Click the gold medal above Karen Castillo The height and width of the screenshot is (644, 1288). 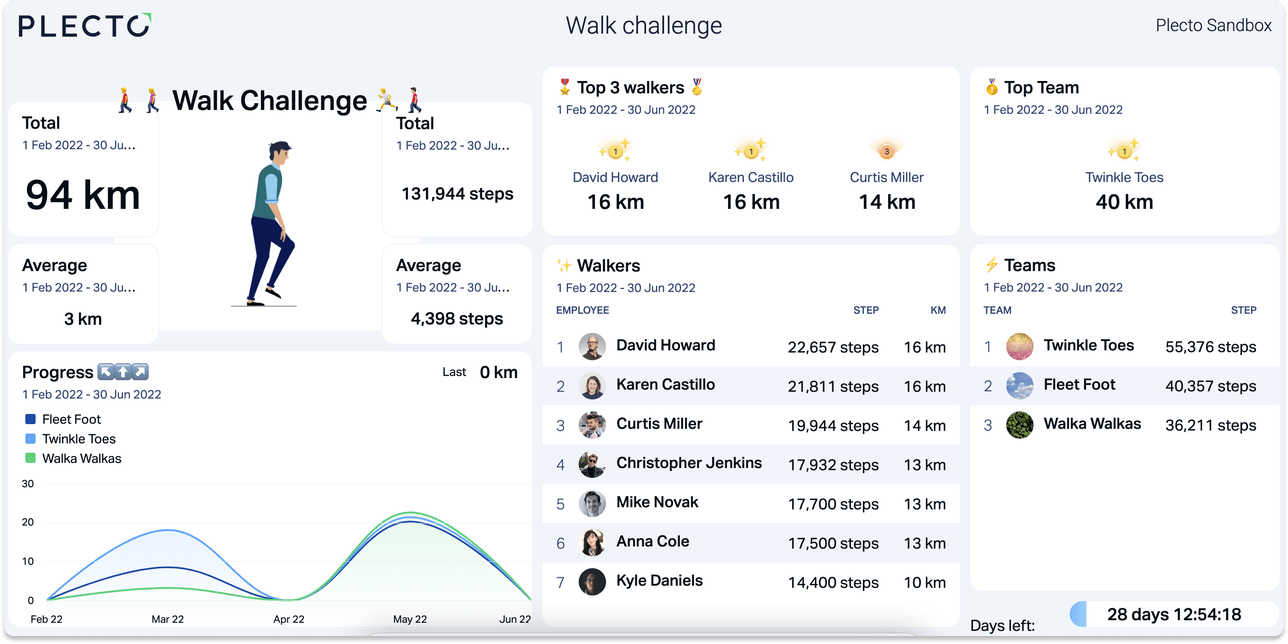(x=751, y=151)
